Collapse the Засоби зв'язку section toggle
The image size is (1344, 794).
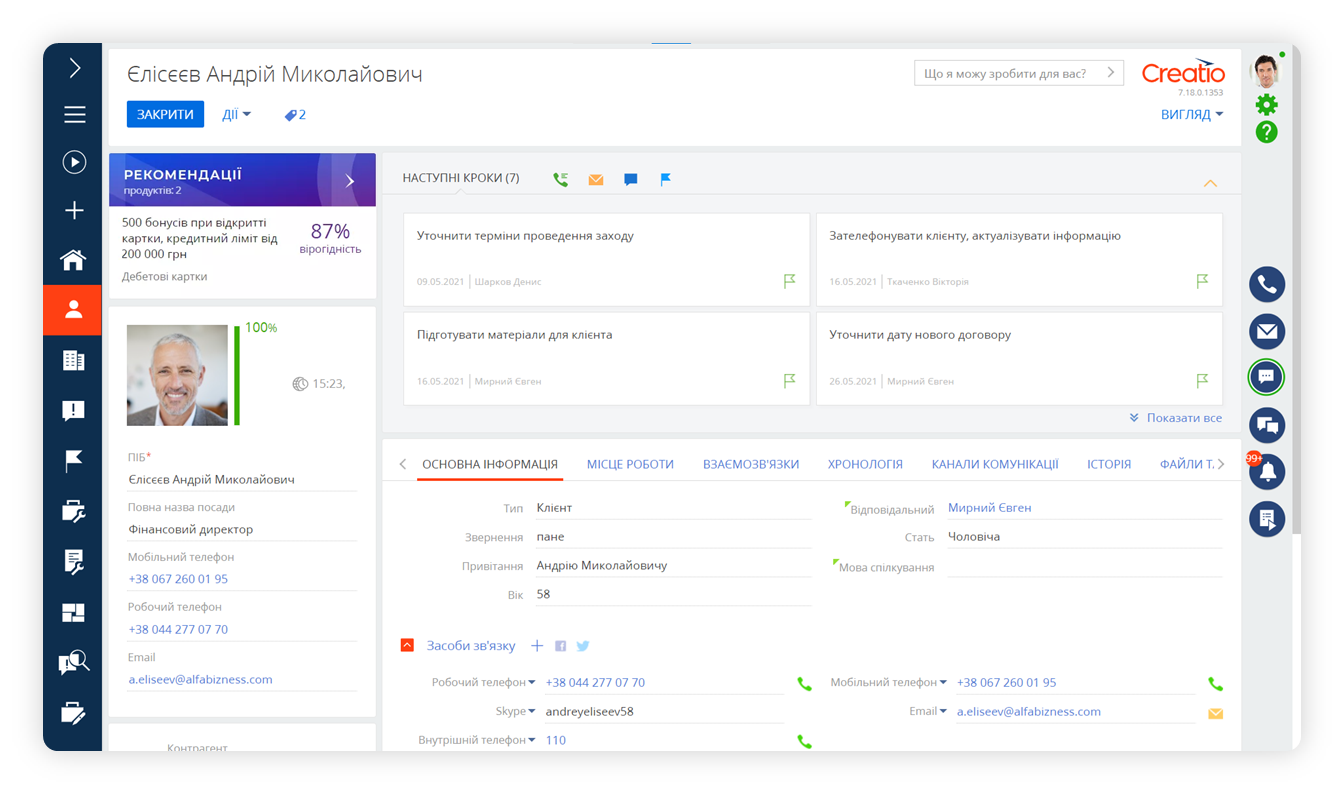pos(407,646)
